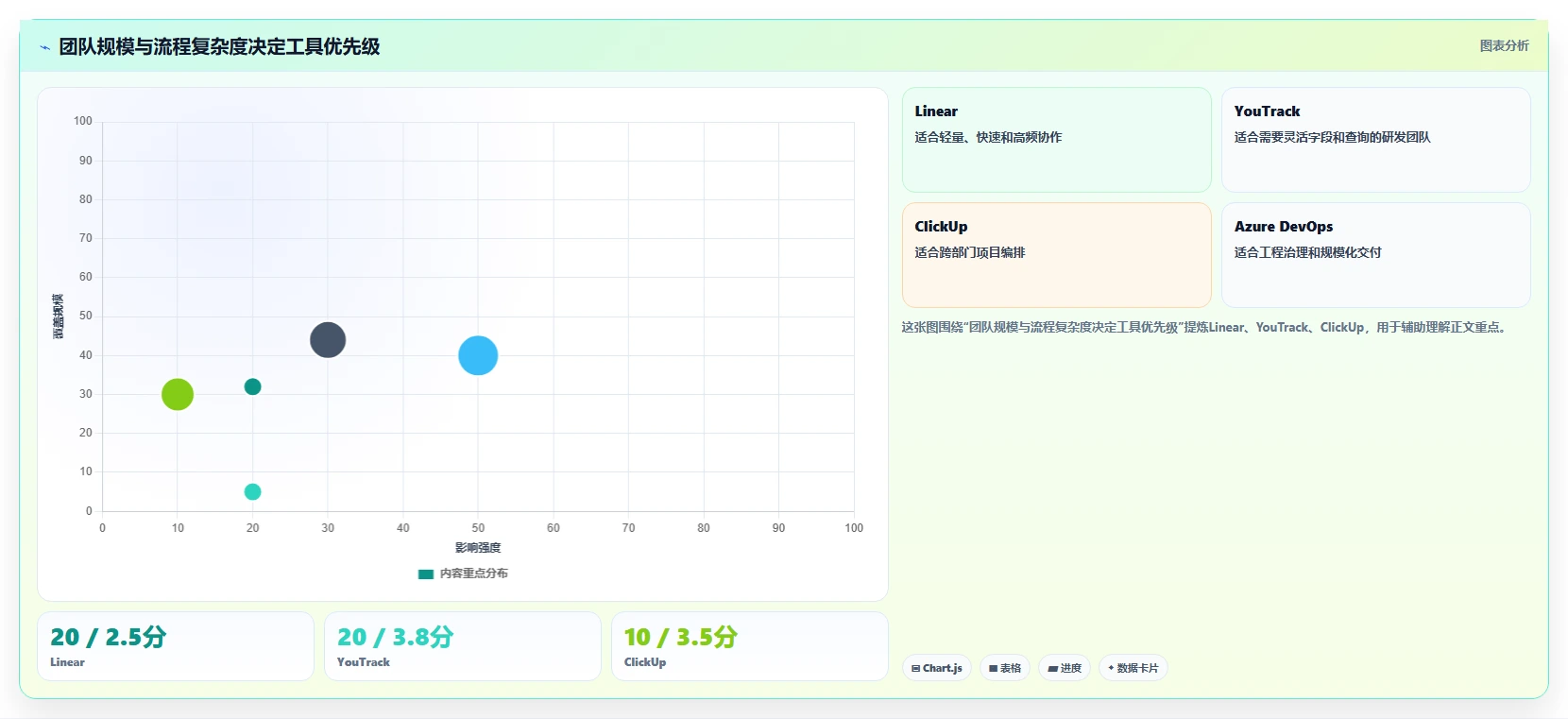The width and height of the screenshot is (1568, 719).
Task: Click the 影响强度 x-axis title
Action: (478, 548)
